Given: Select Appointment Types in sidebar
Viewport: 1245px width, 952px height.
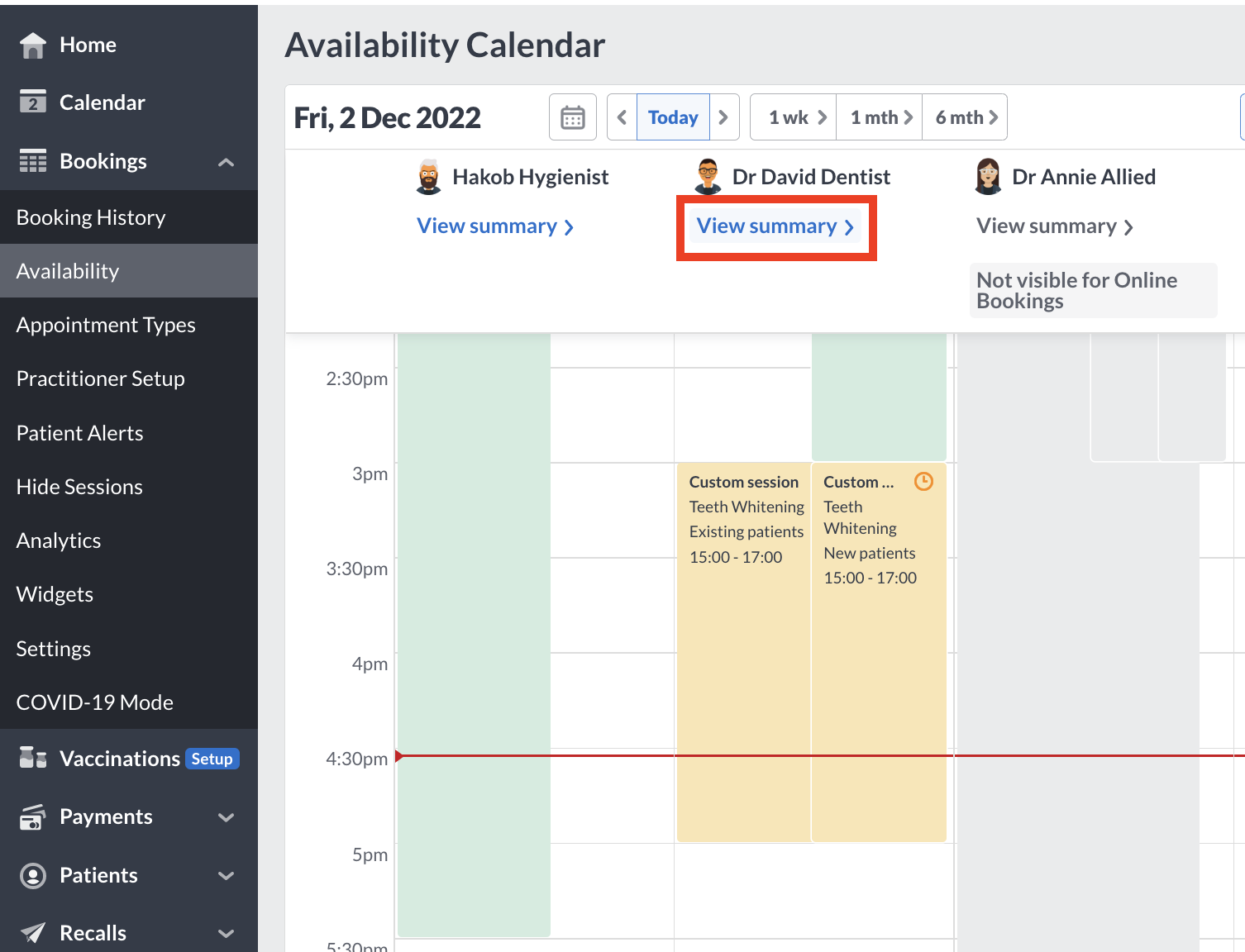Looking at the screenshot, I should point(105,325).
